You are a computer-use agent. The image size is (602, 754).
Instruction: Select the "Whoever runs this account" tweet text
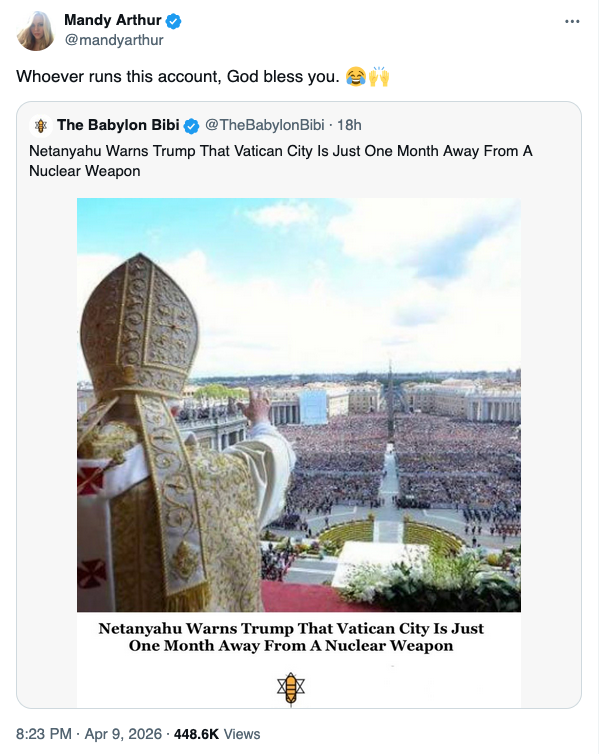click(x=178, y=77)
